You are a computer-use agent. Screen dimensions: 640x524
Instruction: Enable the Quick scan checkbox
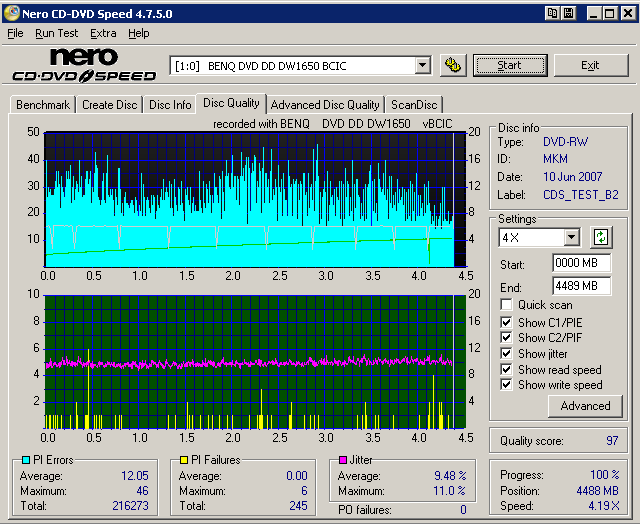(x=507, y=305)
